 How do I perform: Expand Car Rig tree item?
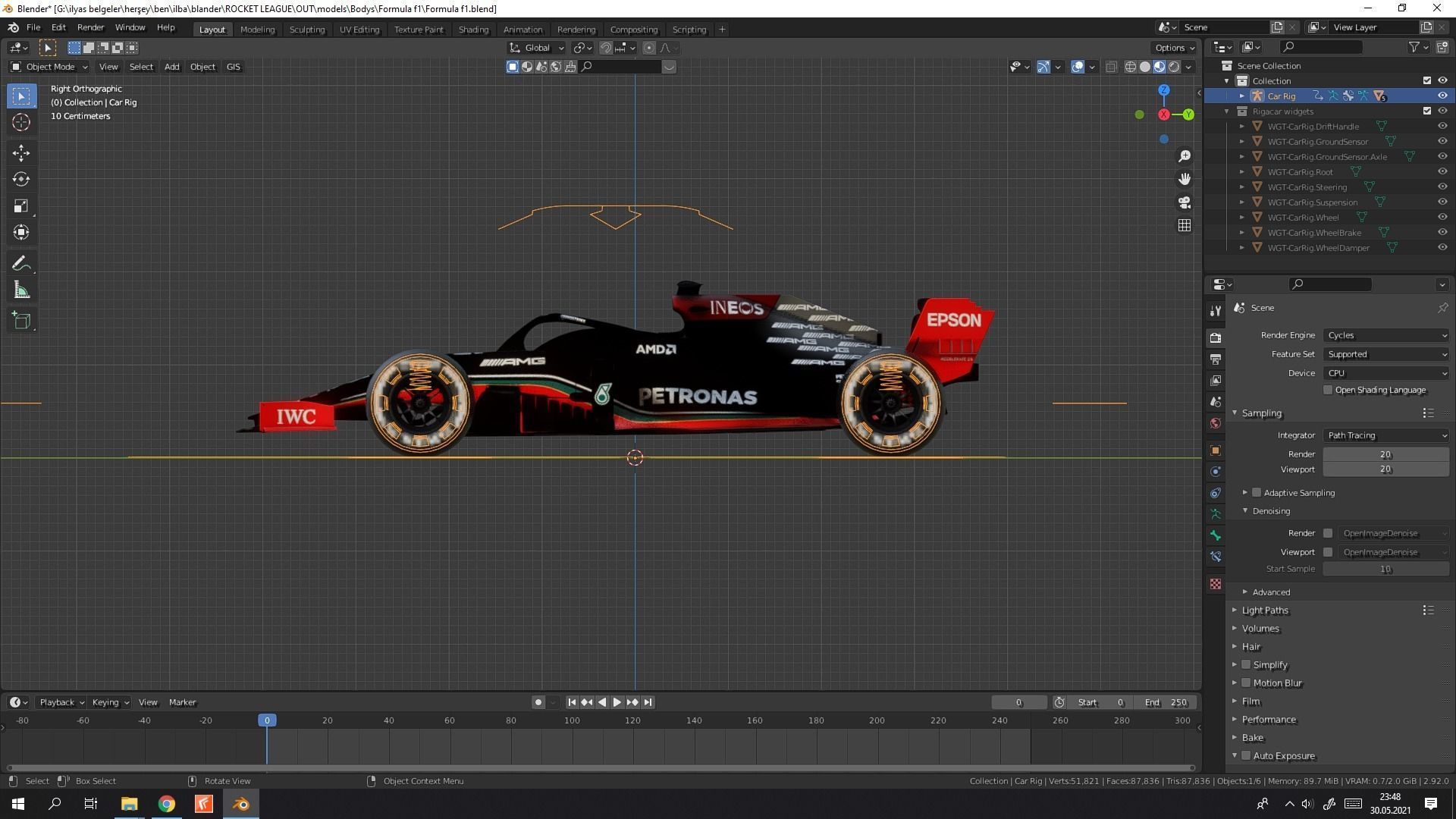(x=1242, y=96)
